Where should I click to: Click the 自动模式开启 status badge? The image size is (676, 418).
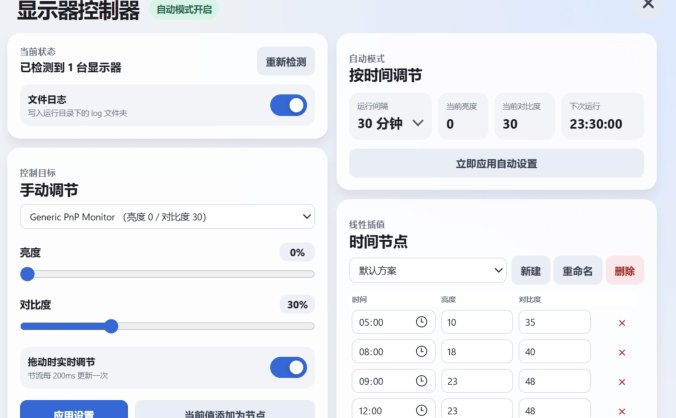(x=184, y=9)
